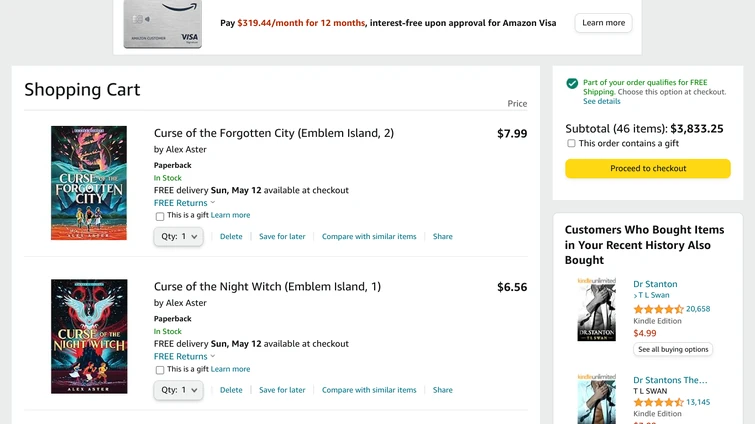
Task: Open Qty dropdown for Curse of the Night Witch
Action: (x=179, y=390)
